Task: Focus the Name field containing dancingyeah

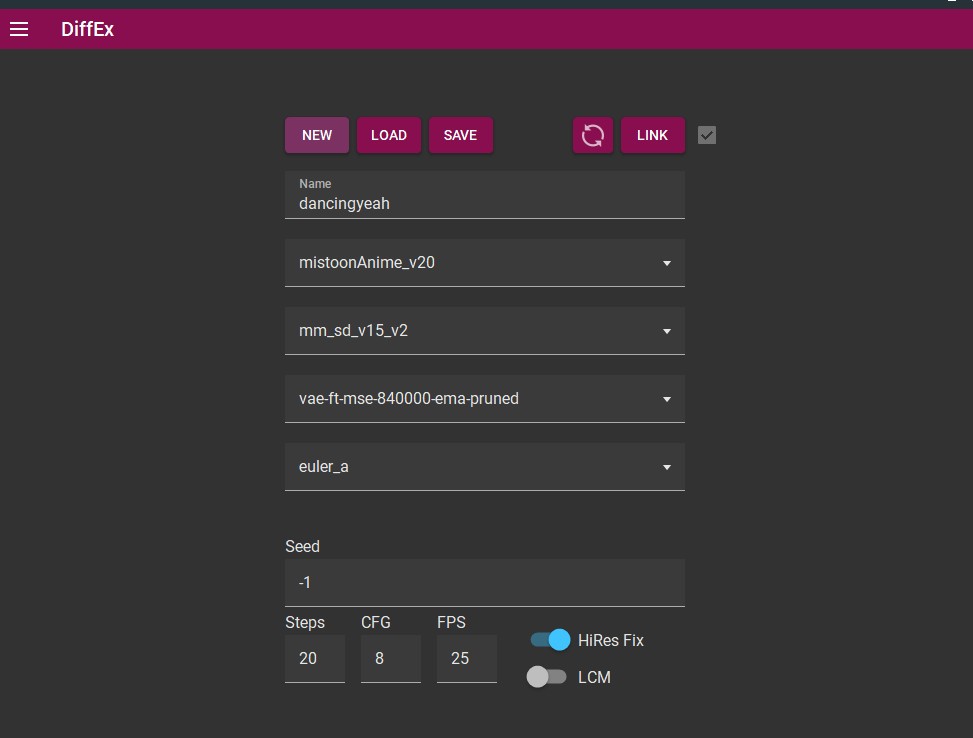Action: click(x=485, y=195)
